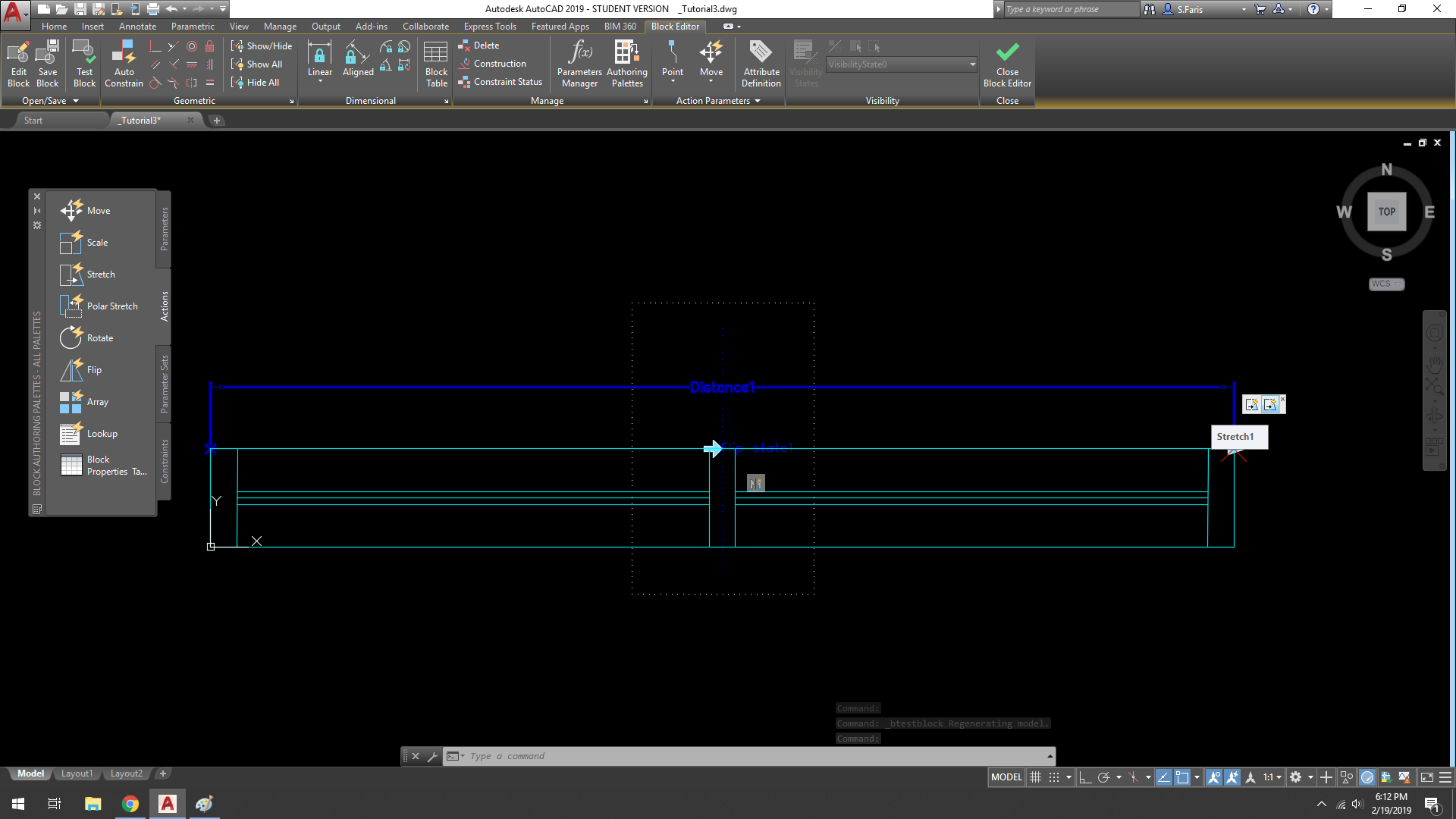Toggle grid display on the status bar

(x=1036, y=777)
